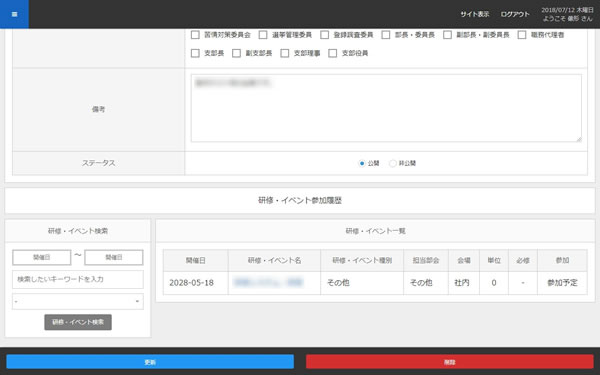Check the 支部理事 checkbox
Screen dimensions: 600x375
tap(285, 53)
